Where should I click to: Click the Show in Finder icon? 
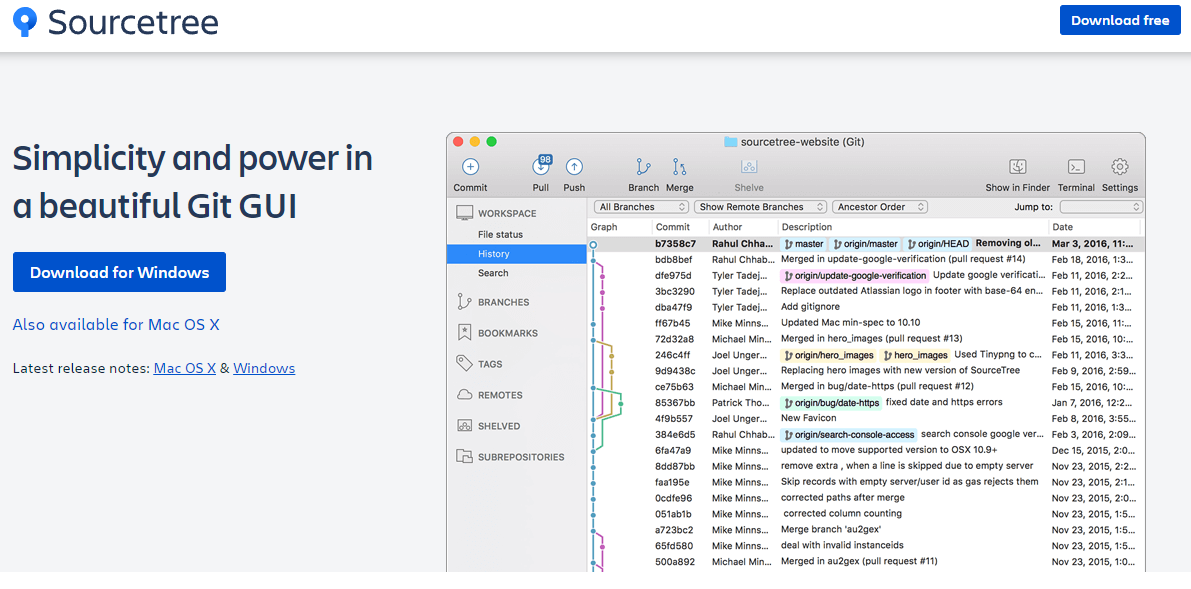[1018, 167]
